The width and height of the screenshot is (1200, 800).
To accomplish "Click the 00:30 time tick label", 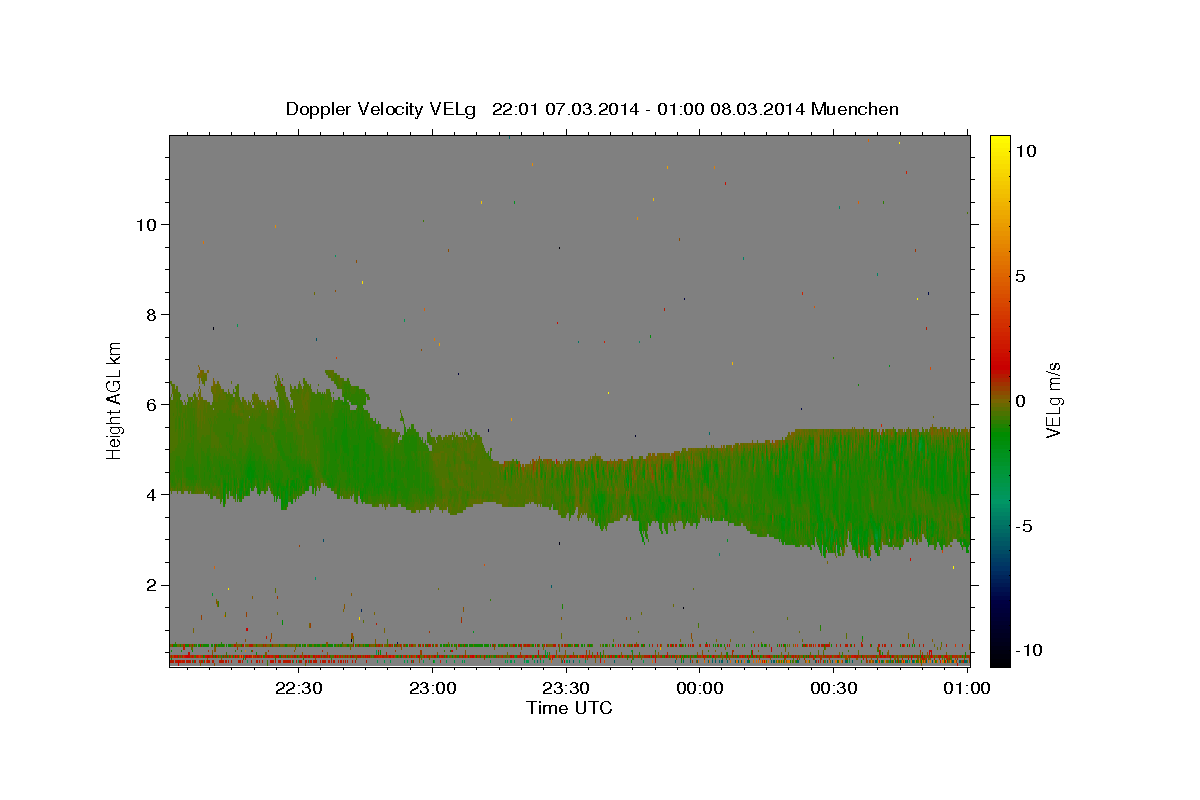I will (x=834, y=688).
